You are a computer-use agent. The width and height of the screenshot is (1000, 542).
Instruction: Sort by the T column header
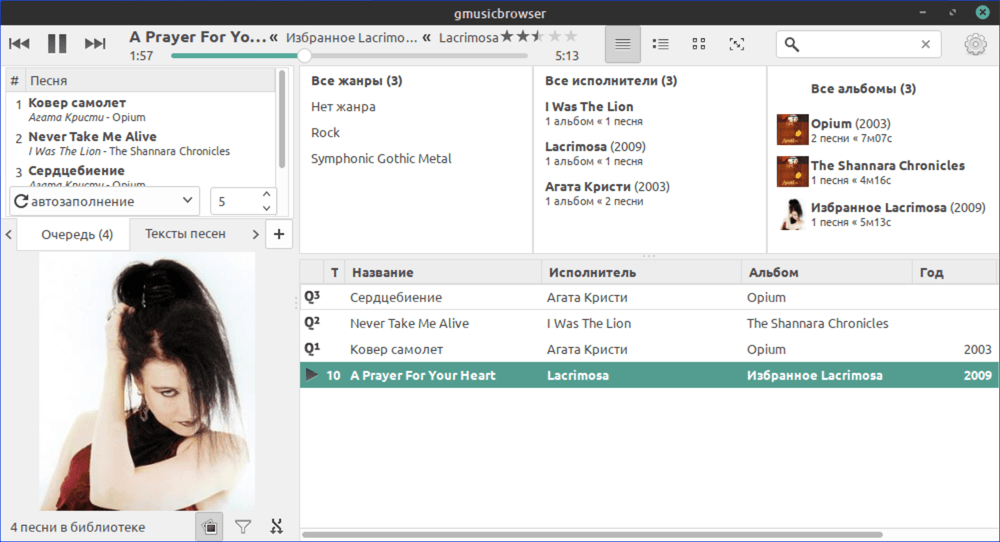(x=334, y=272)
